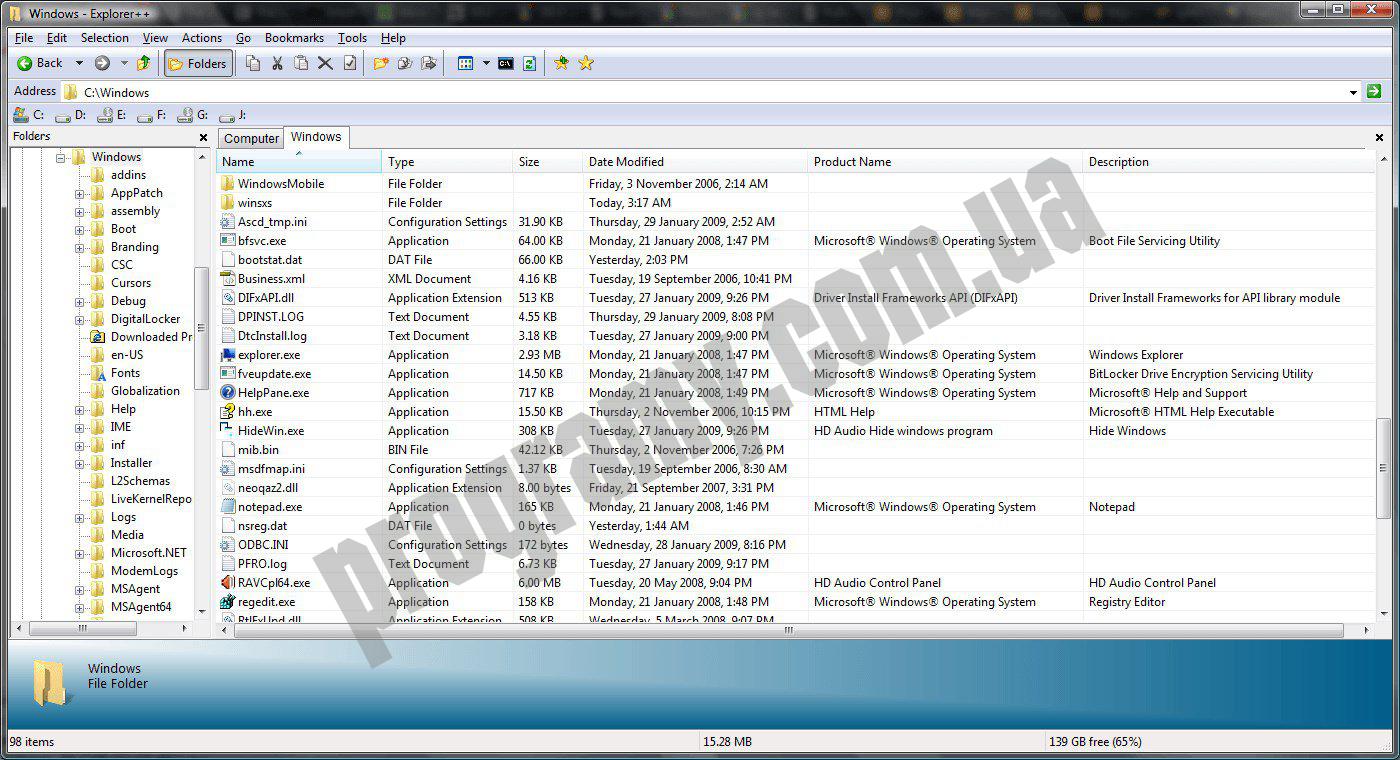
Task: Collapse the Windows node in folder tree
Action: coord(61,157)
